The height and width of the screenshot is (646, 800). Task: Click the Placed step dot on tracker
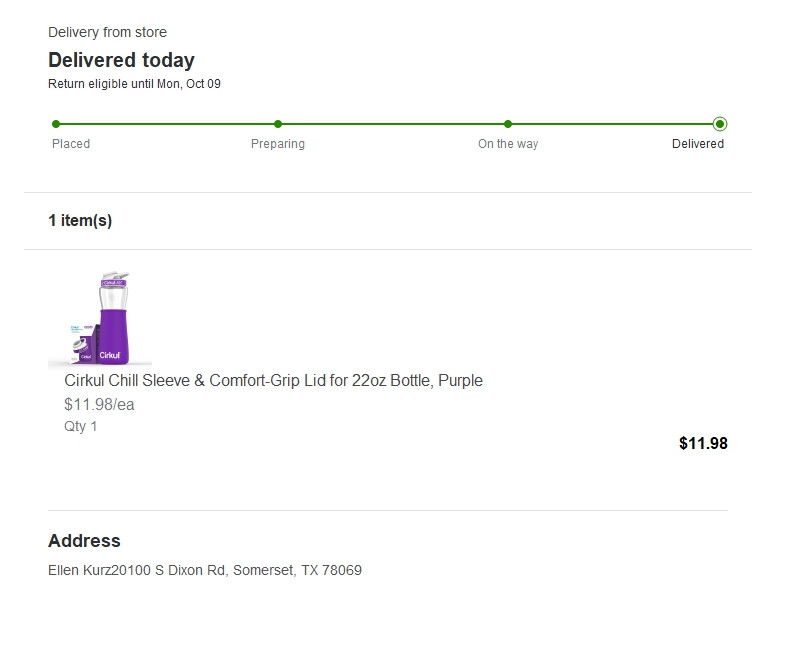[x=56, y=124]
